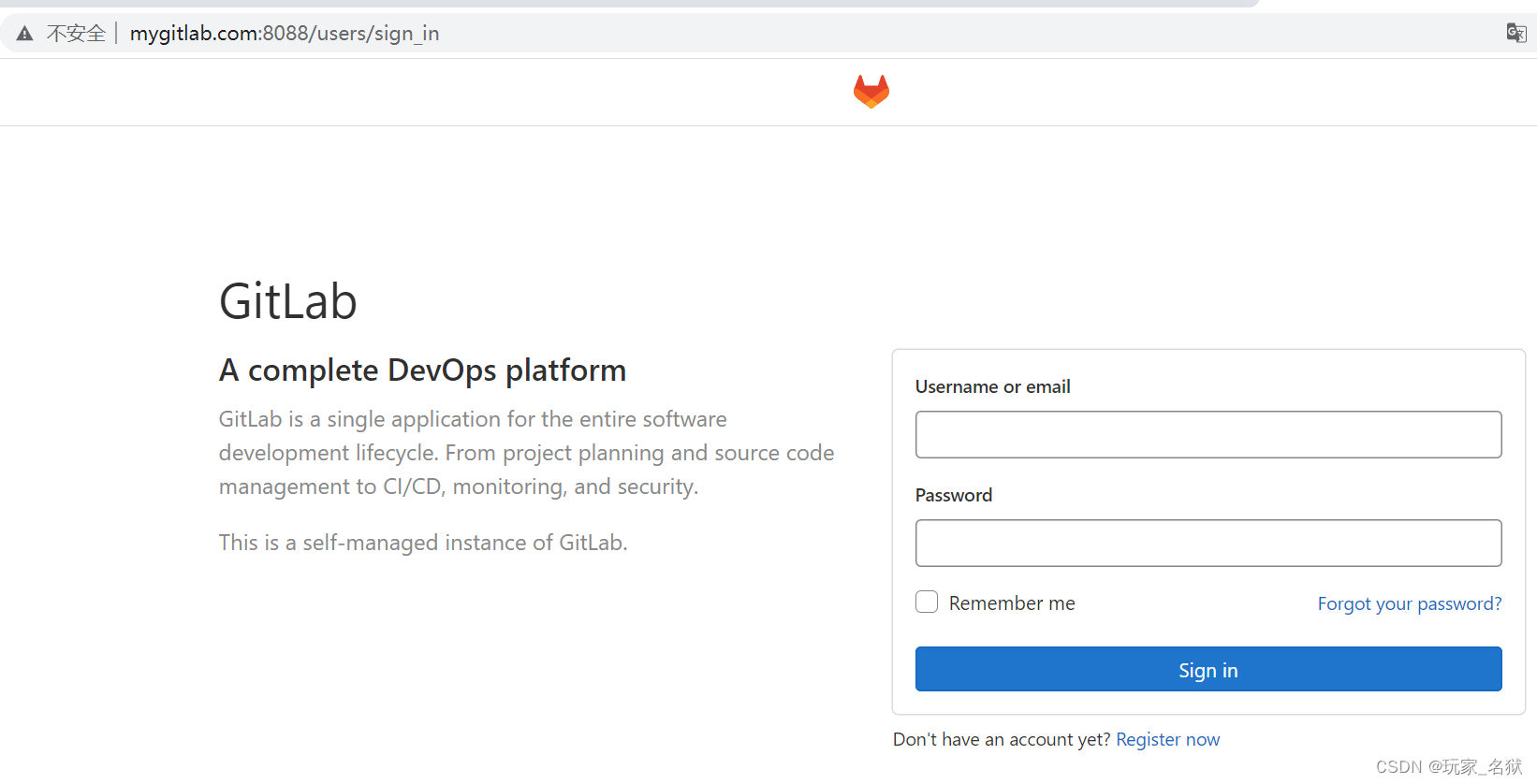Click 'A complete DevOps platform' heading

[x=422, y=370]
